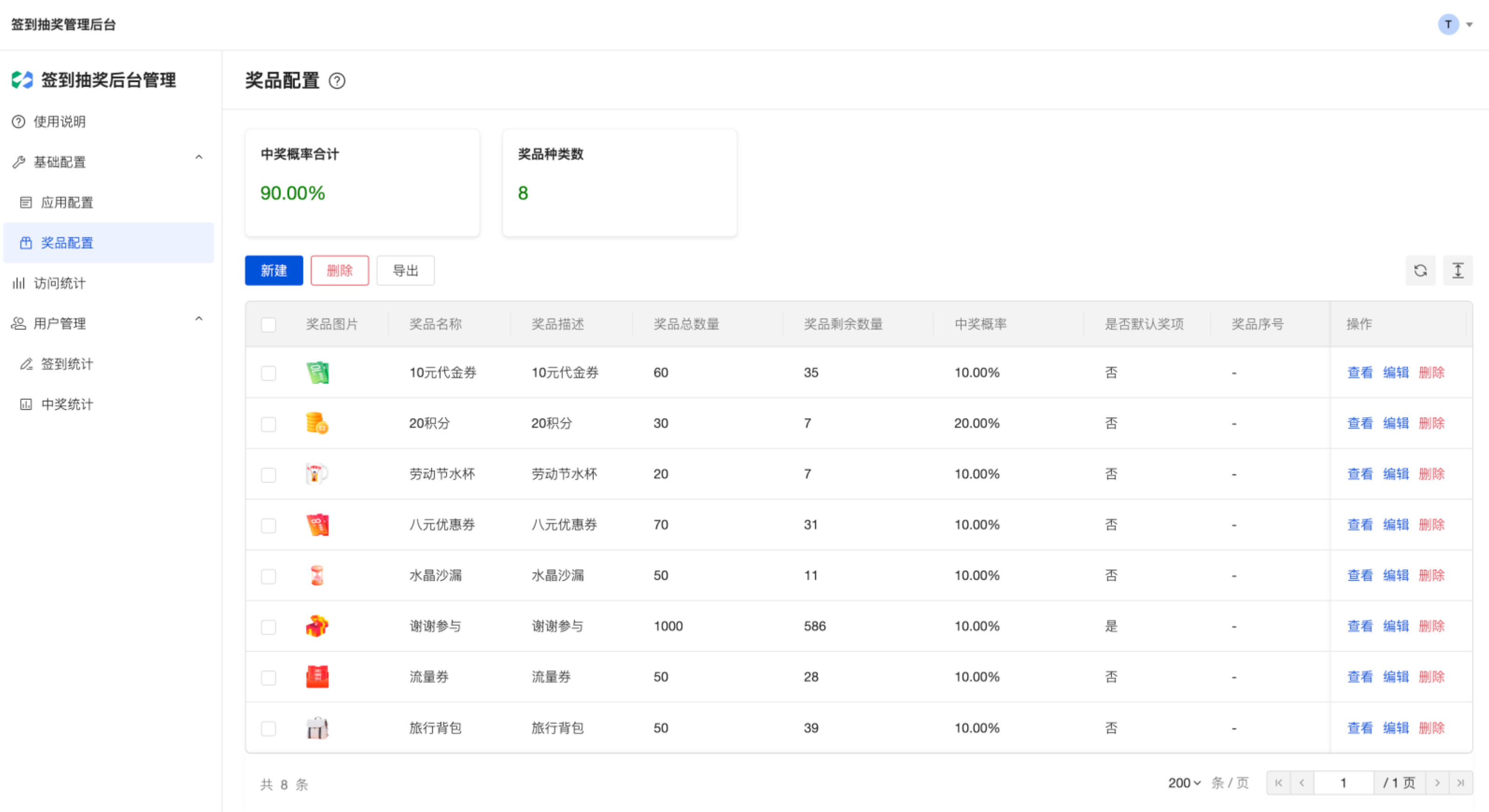The image size is (1489, 812).
Task: Select the 旅行背包 row checkbox
Action: coord(268,728)
